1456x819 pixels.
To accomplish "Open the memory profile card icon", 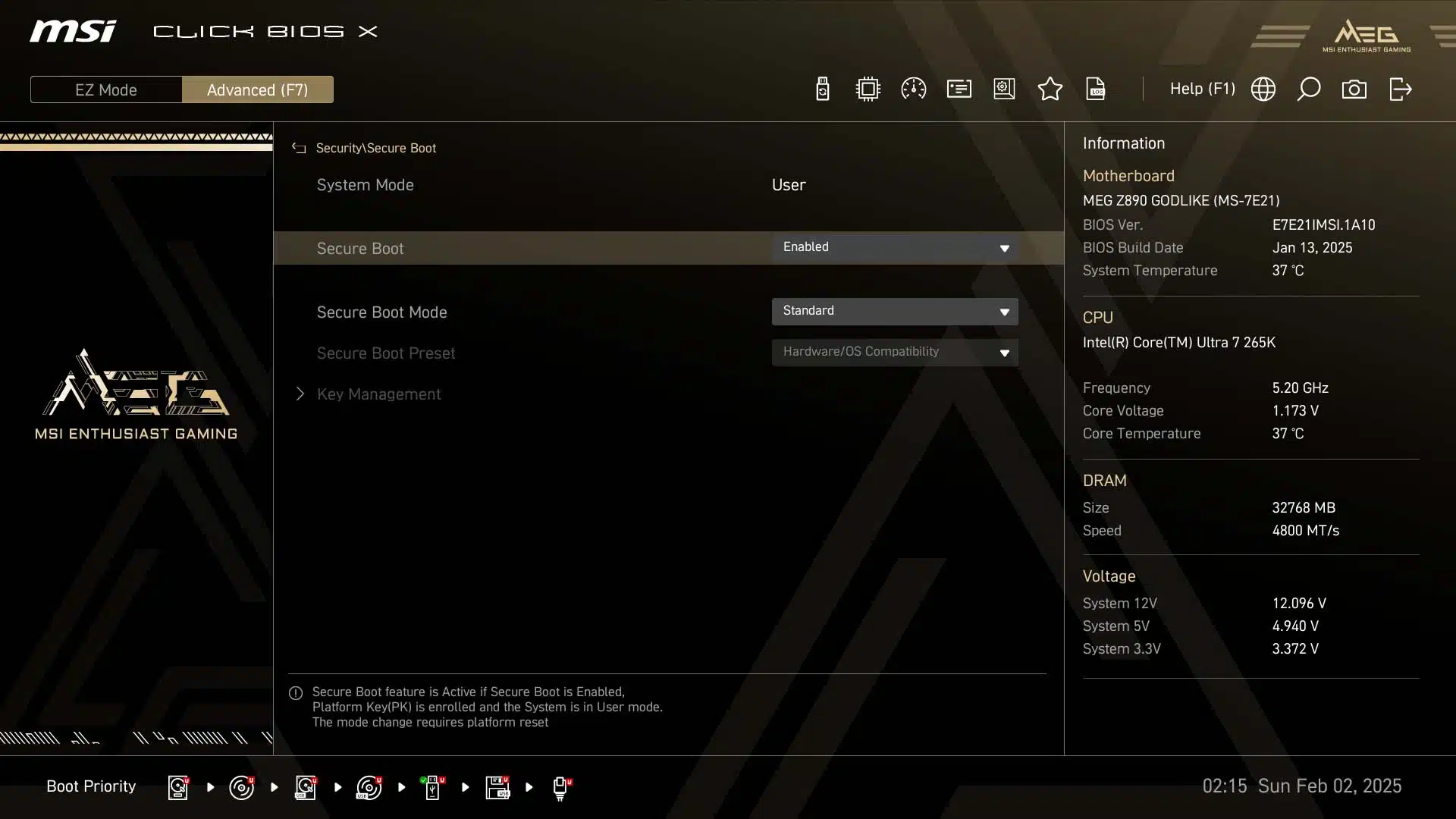I will pos(959,89).
